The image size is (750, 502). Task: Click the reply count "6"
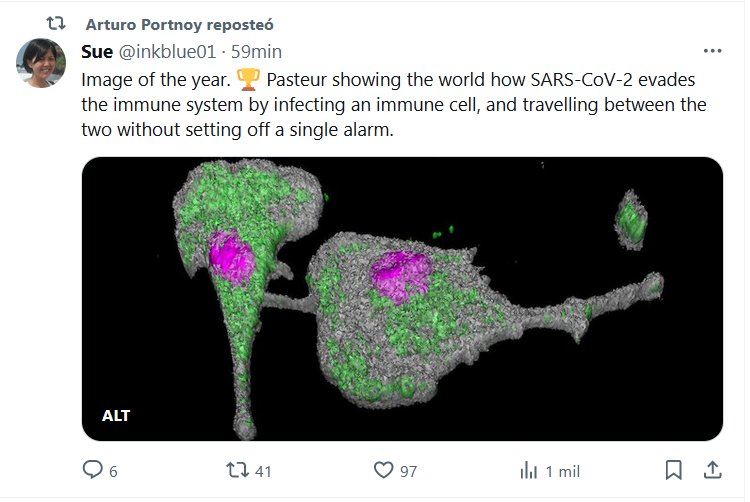pyautogui.click(x=113, y=471)
